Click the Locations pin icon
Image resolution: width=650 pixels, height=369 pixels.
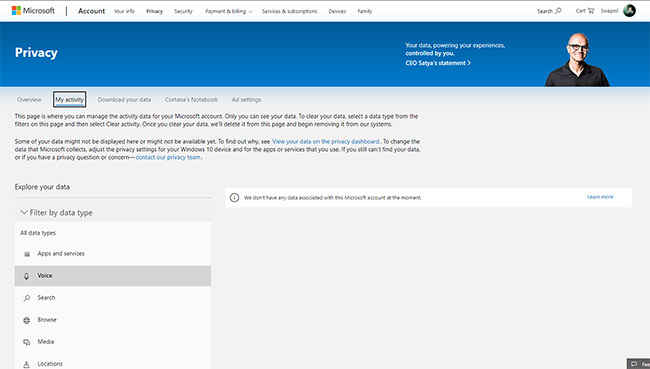[27, 364]
